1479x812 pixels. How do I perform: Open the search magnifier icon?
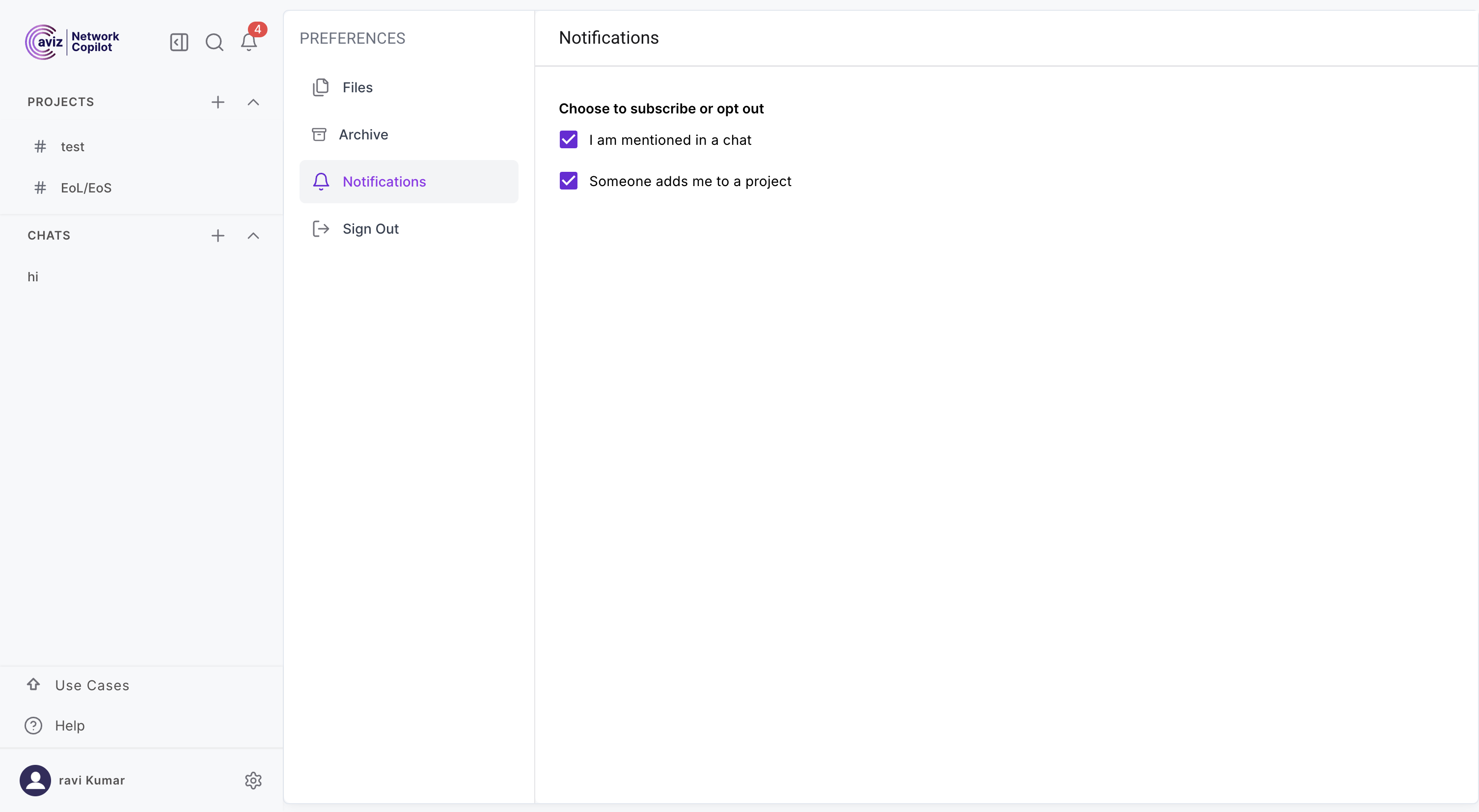(214, 42)
